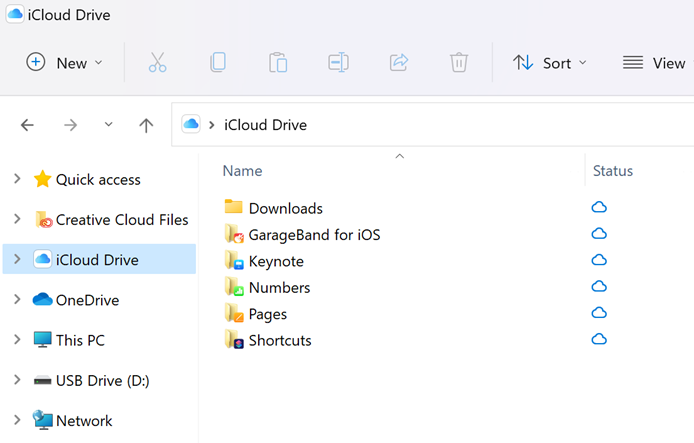694x443 pixels.
Task: Click the cloud status icon for Shortcuts
Action: coord(599,339)
